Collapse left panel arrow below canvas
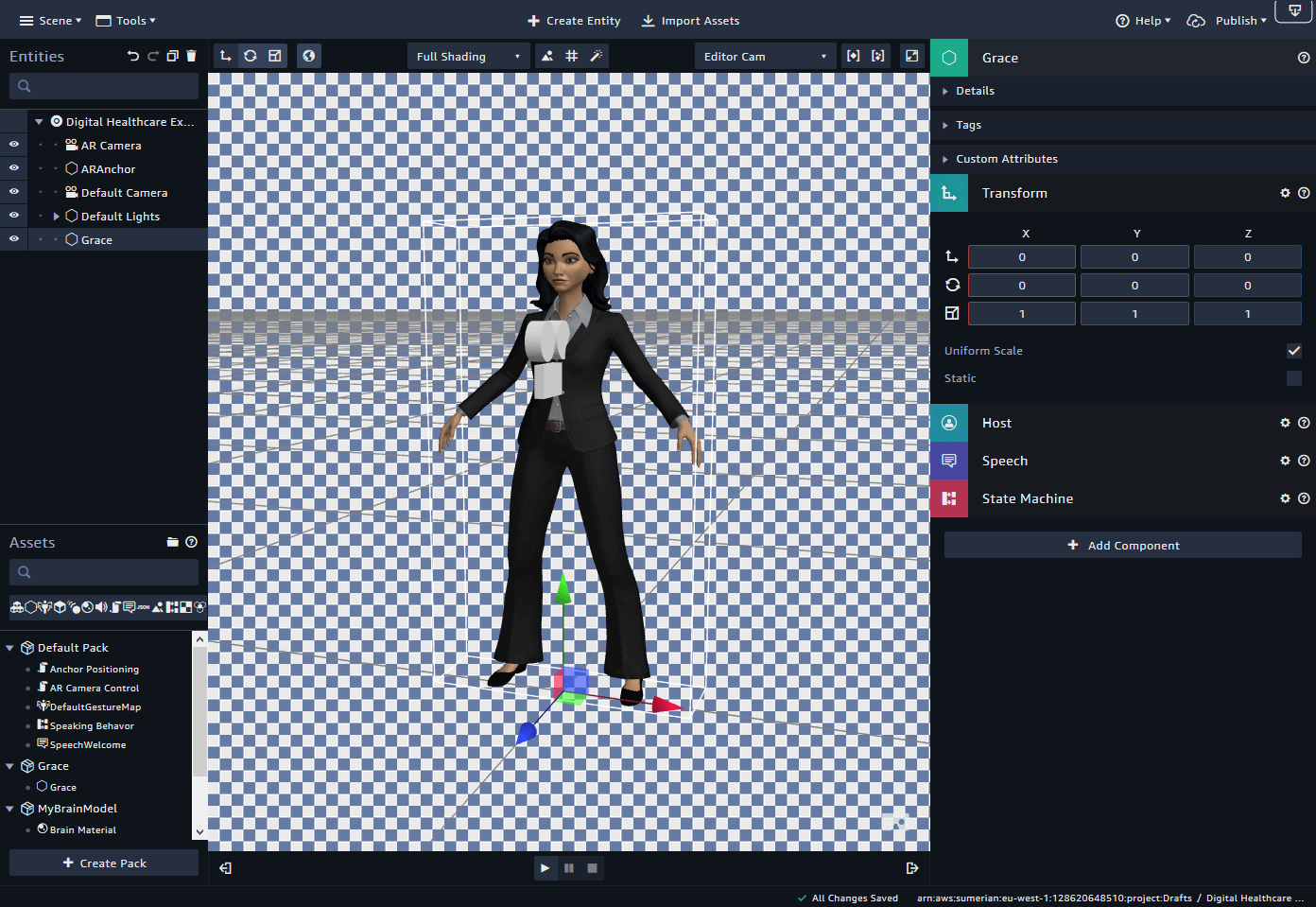 (225, 867)
